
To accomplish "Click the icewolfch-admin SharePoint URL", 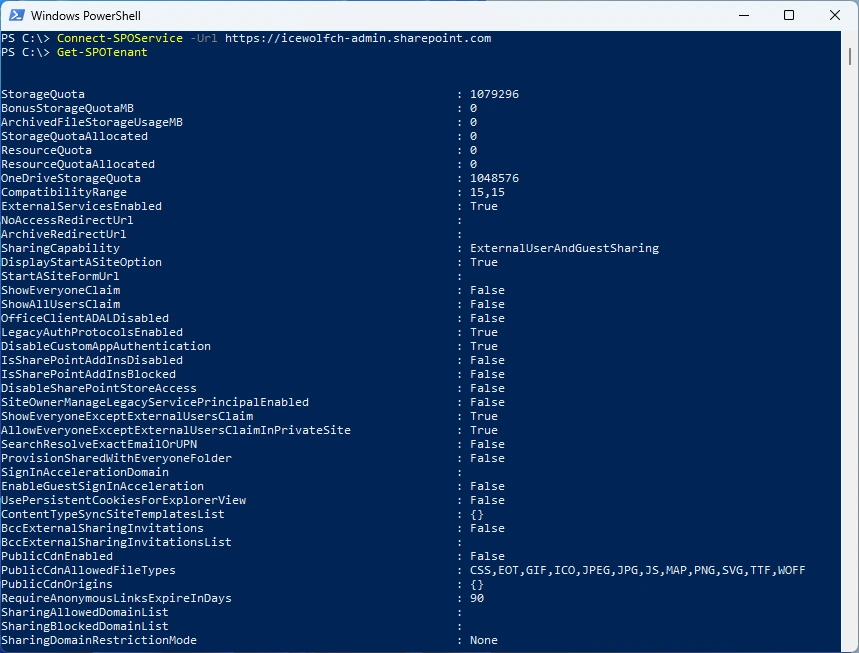I will pos(358,38).
